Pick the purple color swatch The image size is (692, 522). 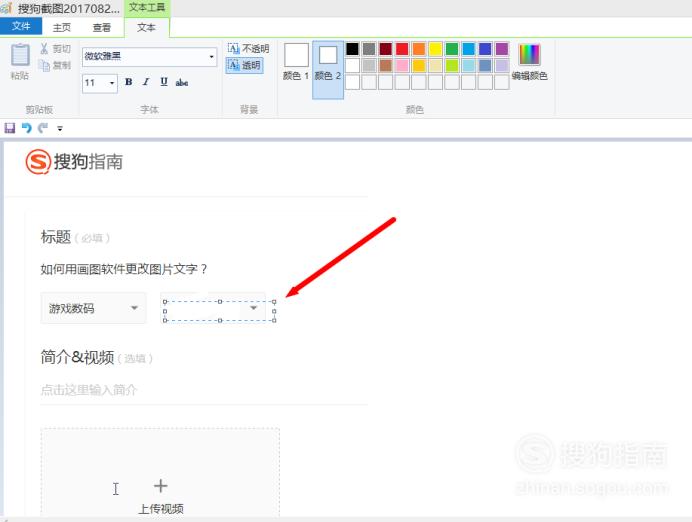pyautogui.click(x=502, y=49)
